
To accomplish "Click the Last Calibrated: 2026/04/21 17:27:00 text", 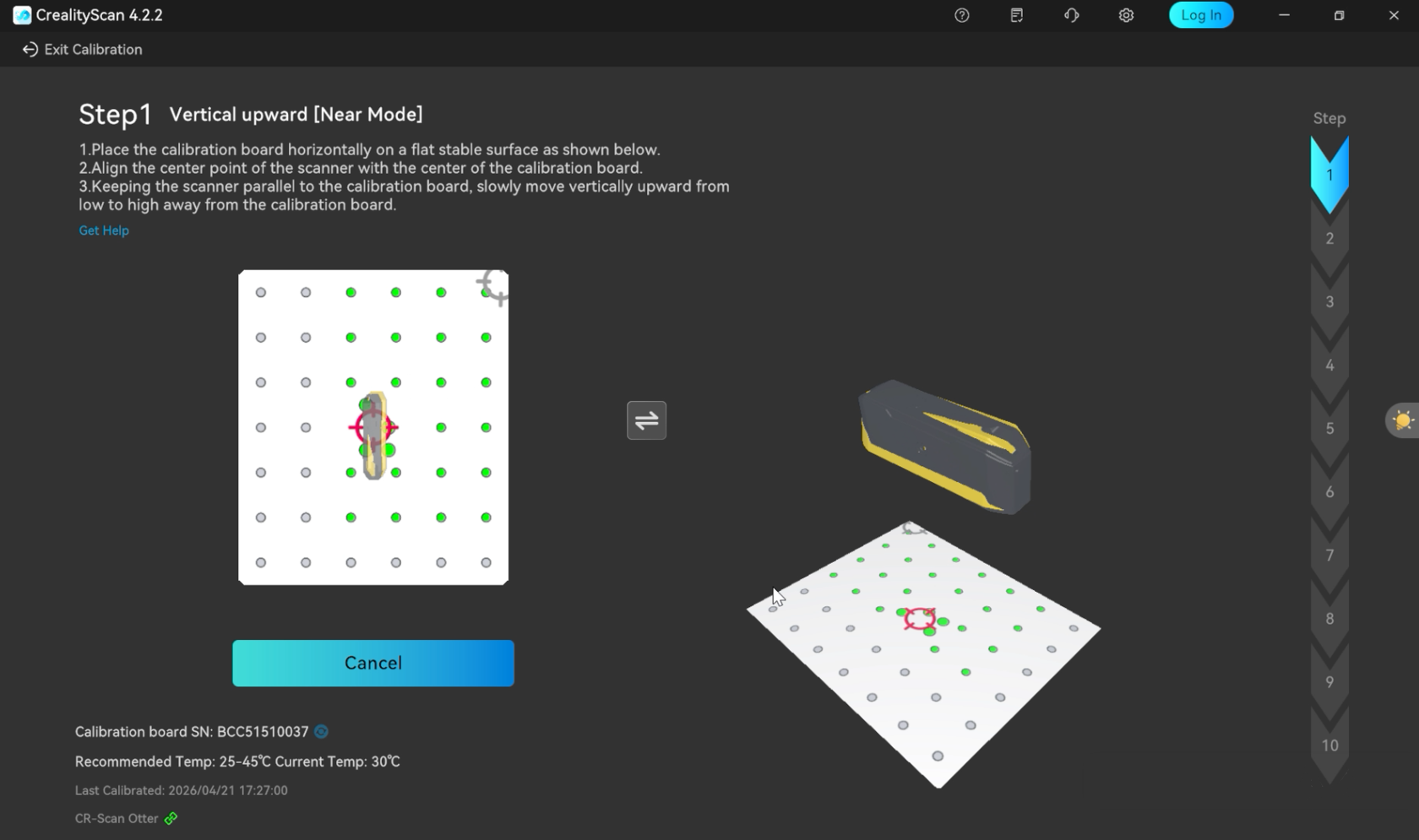I will (x=182, y=790).
